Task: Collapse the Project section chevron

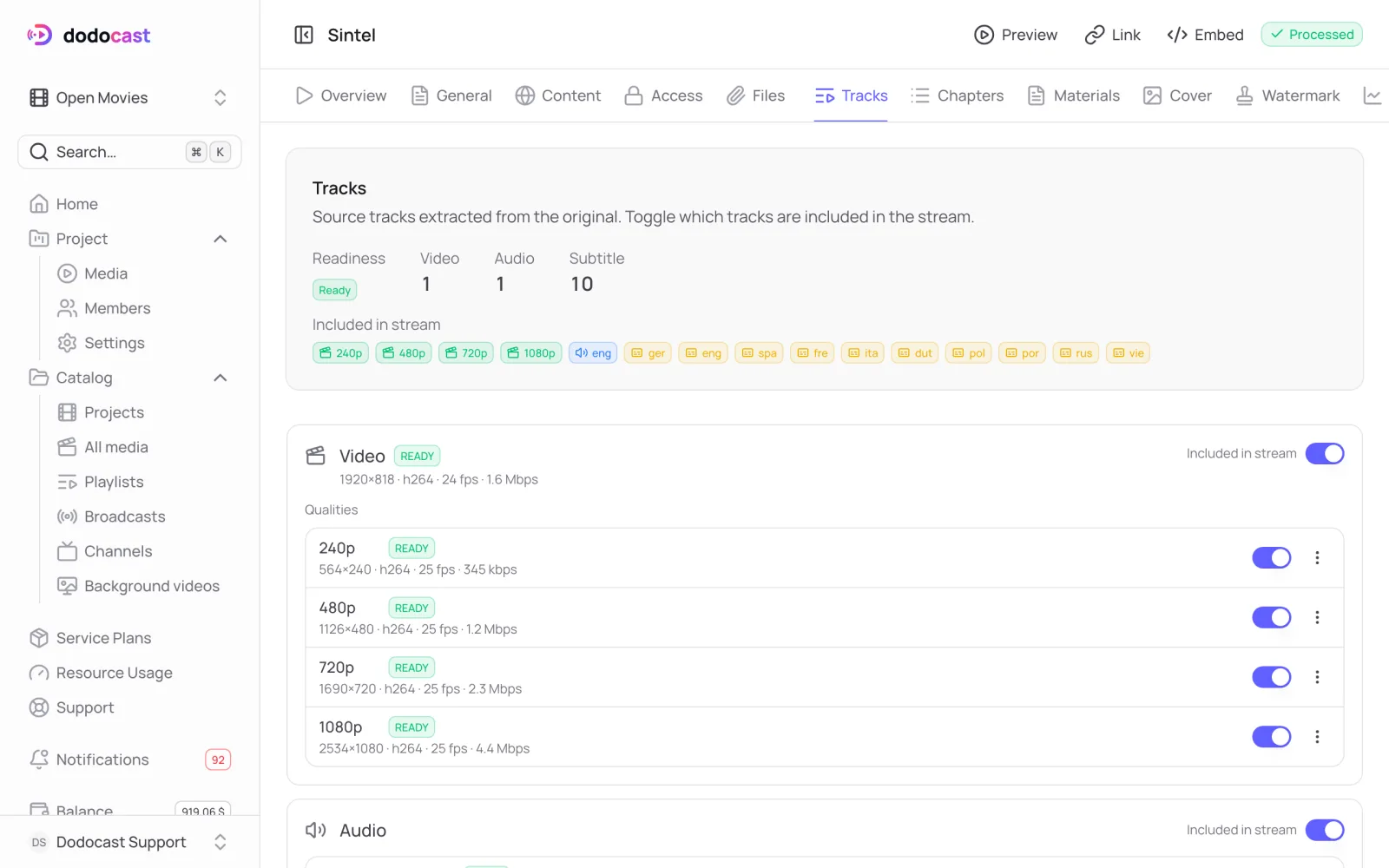Action: [x=221, y=239]
